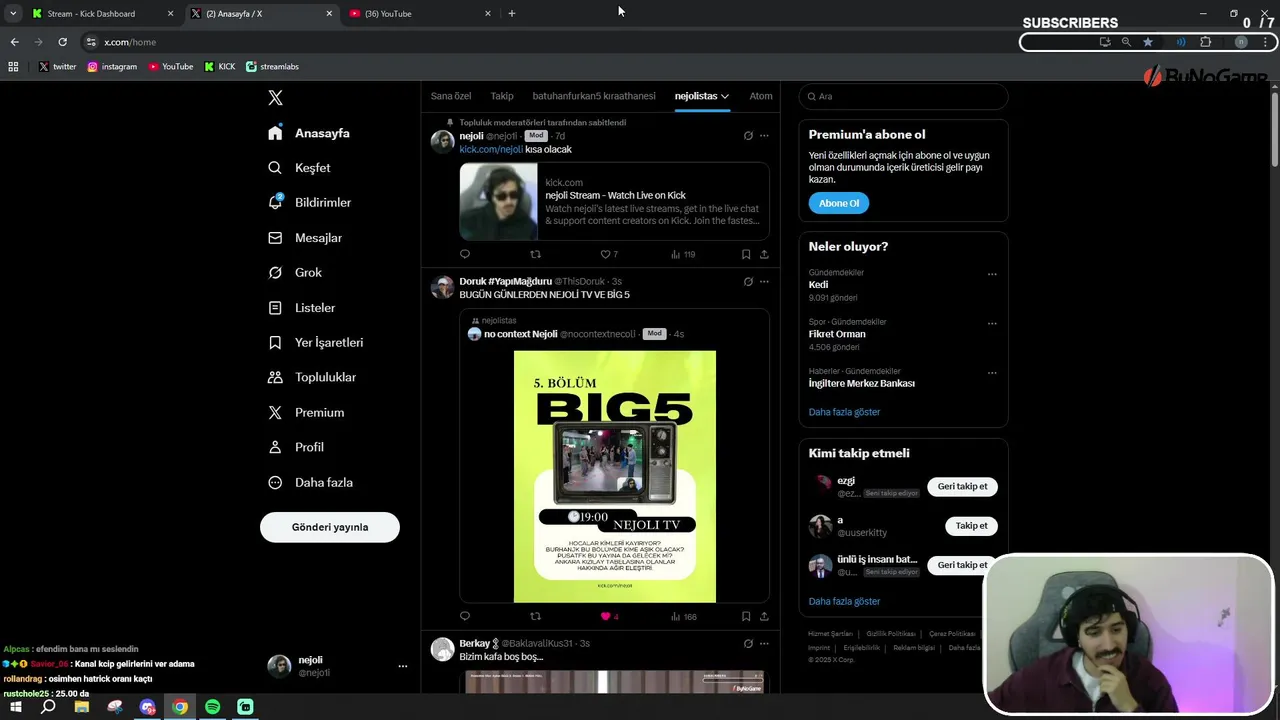Open Bildirimler notifications
The height and width of the screenshot is (720, 1280).
click(x=309, y=202)
